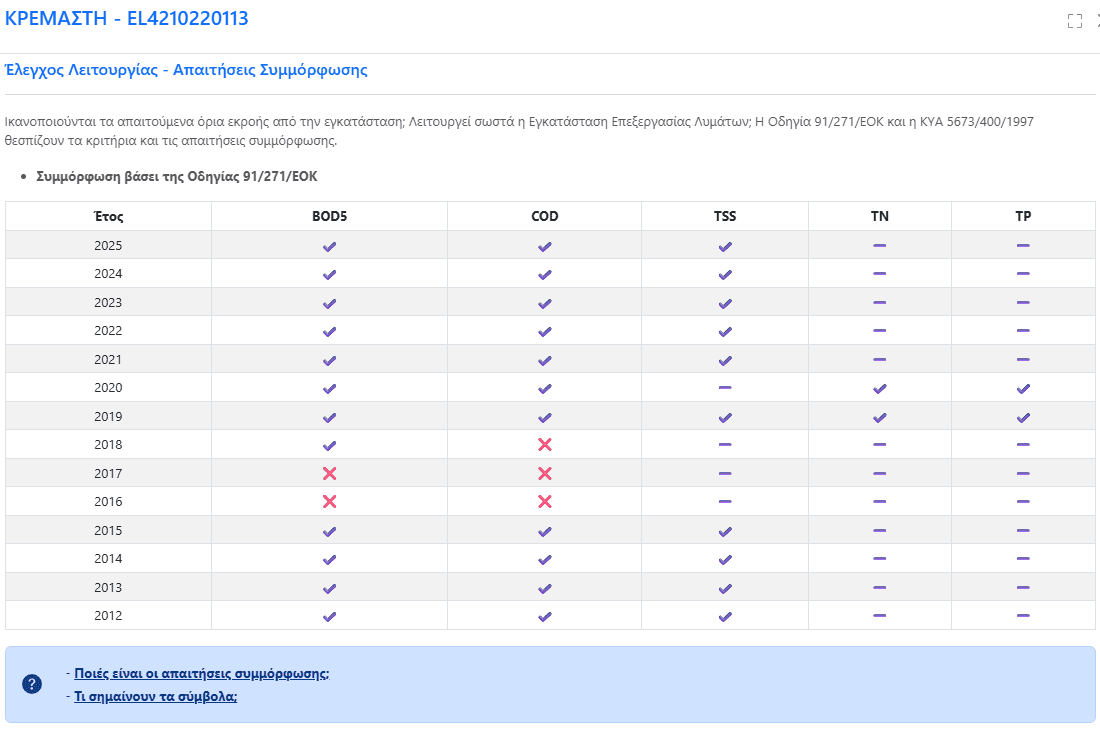This screenshot has height=736, width=1100.
Task: Click the red X for BOD5 in 2016
Action: click(x=329, y=502)
